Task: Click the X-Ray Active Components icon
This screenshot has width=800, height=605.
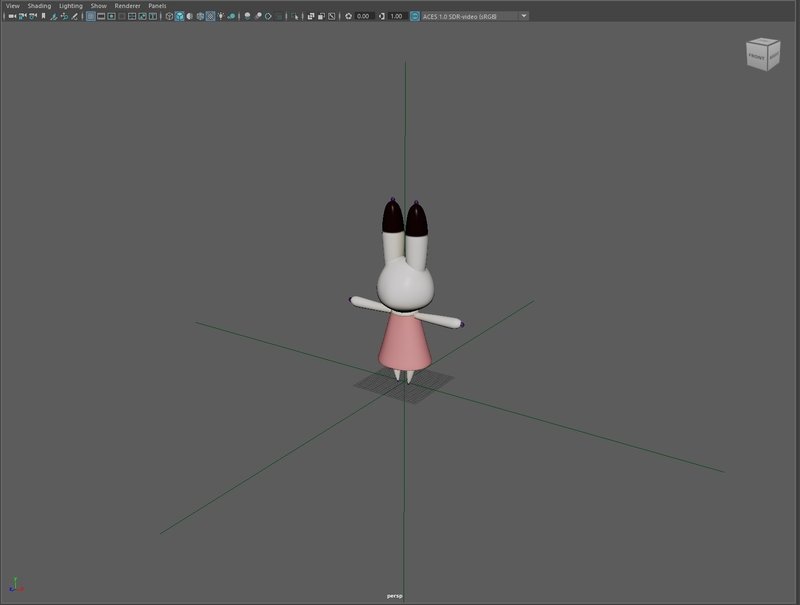Action: (321, 16)
